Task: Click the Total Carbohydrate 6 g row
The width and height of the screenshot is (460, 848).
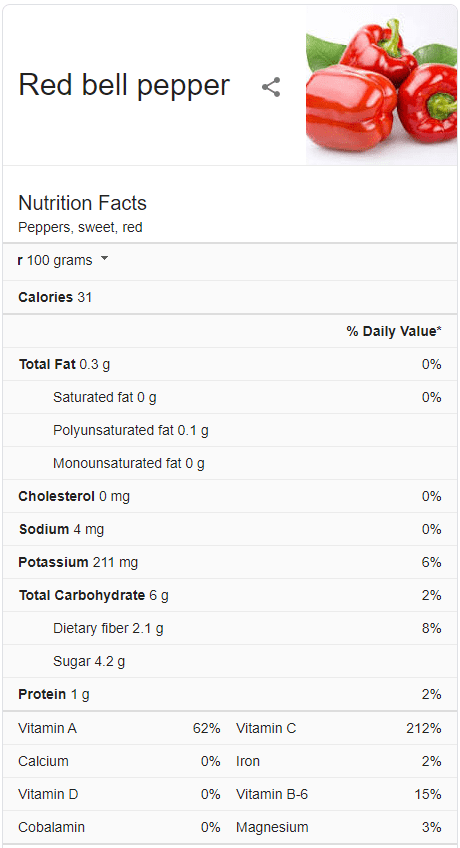Action: point(230,595)
